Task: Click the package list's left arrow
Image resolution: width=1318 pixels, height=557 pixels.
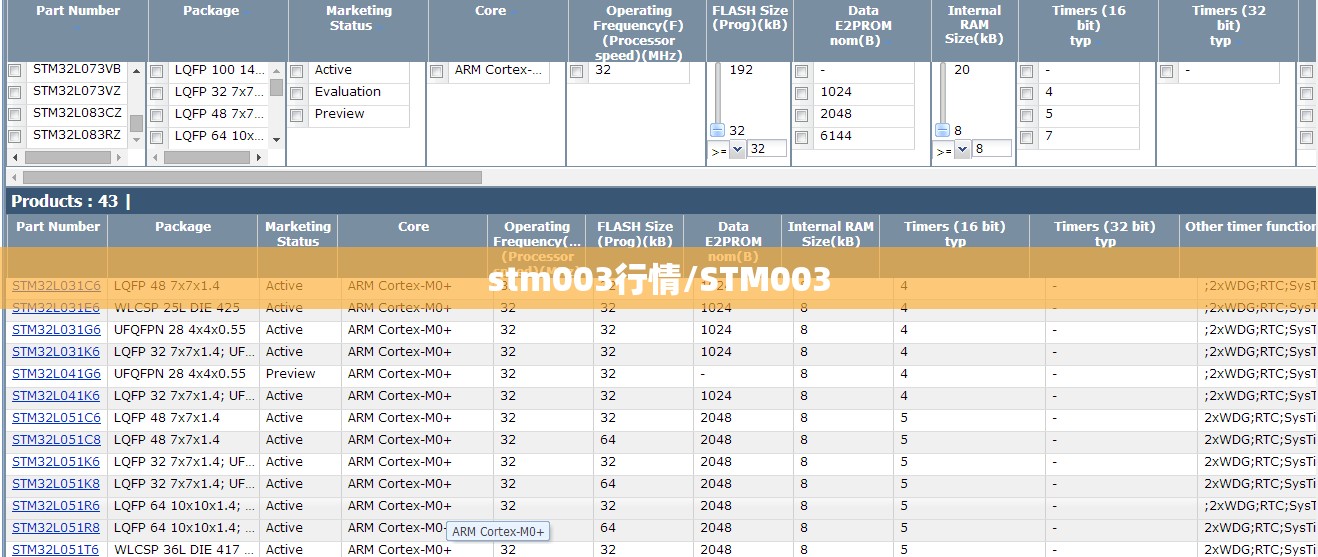Action: (x=155, y=158)
